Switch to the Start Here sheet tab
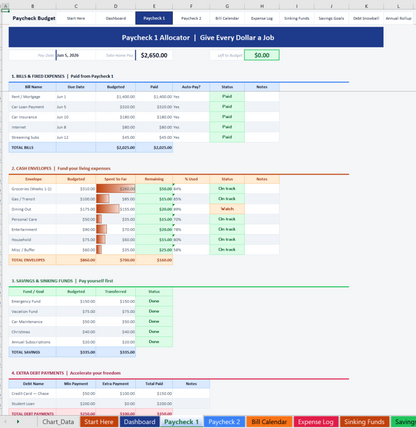416x428 pixels. (99, 422)
